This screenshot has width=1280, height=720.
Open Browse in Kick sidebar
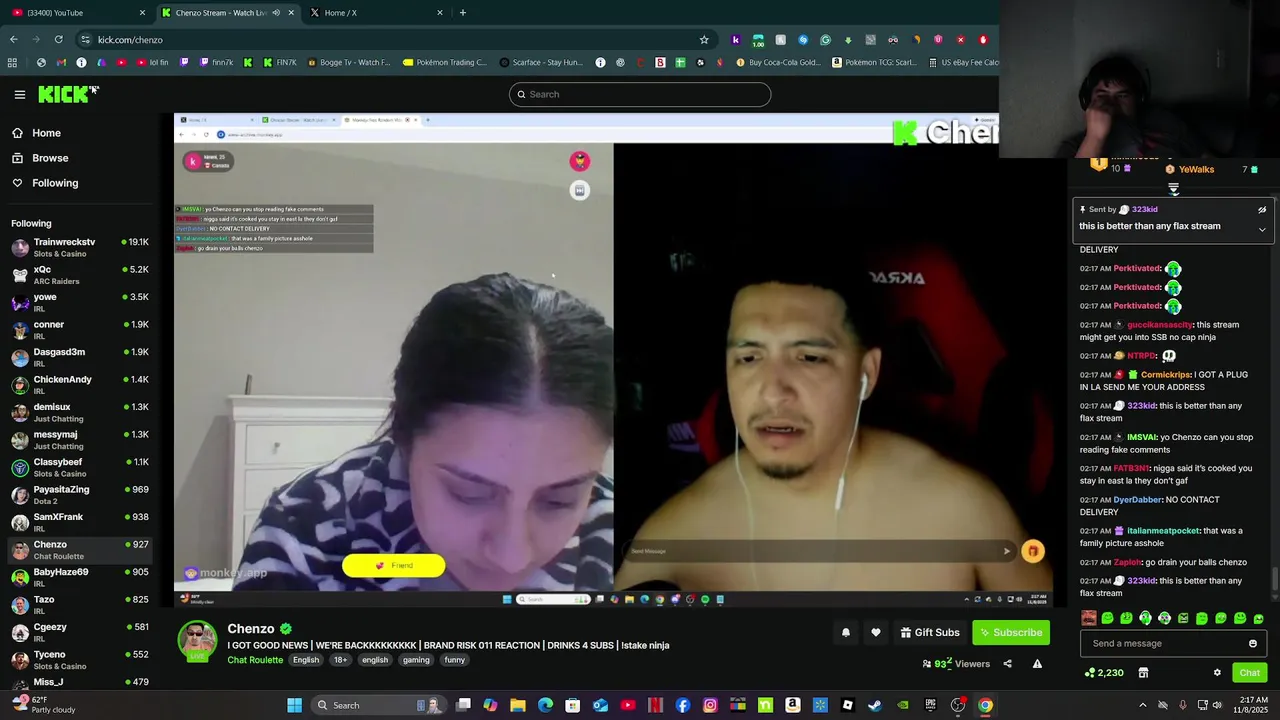click(50, 158)
